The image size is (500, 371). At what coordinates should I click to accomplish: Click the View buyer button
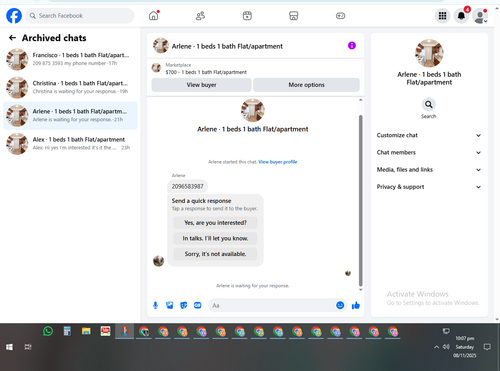tap(201, 85)
